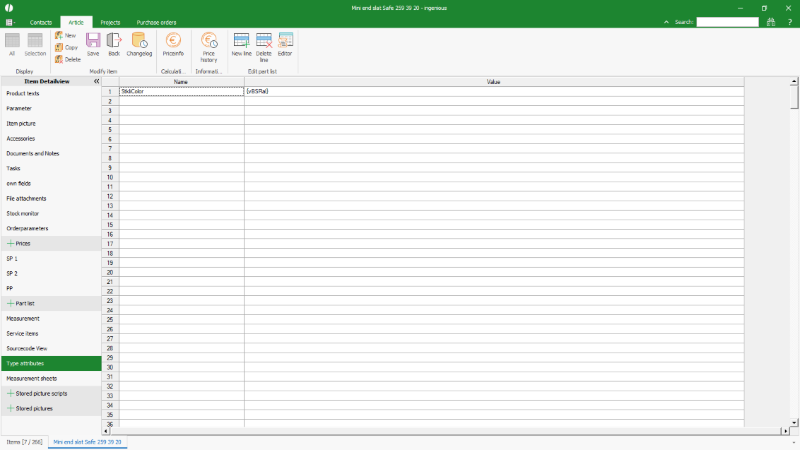The height and width of the screenshot is (450, 800).
Task: Open Measurement sheets
Action: tap(51, 379)
